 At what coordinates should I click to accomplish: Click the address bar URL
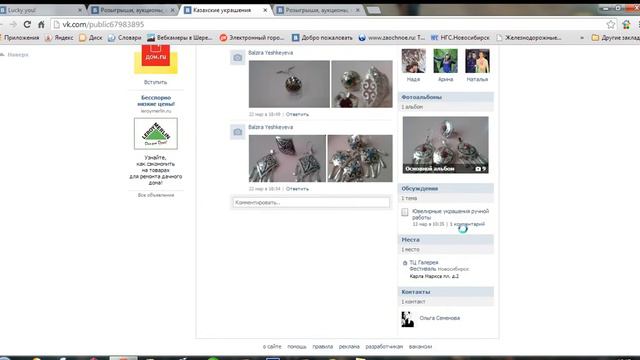click(x=103, y=24)
